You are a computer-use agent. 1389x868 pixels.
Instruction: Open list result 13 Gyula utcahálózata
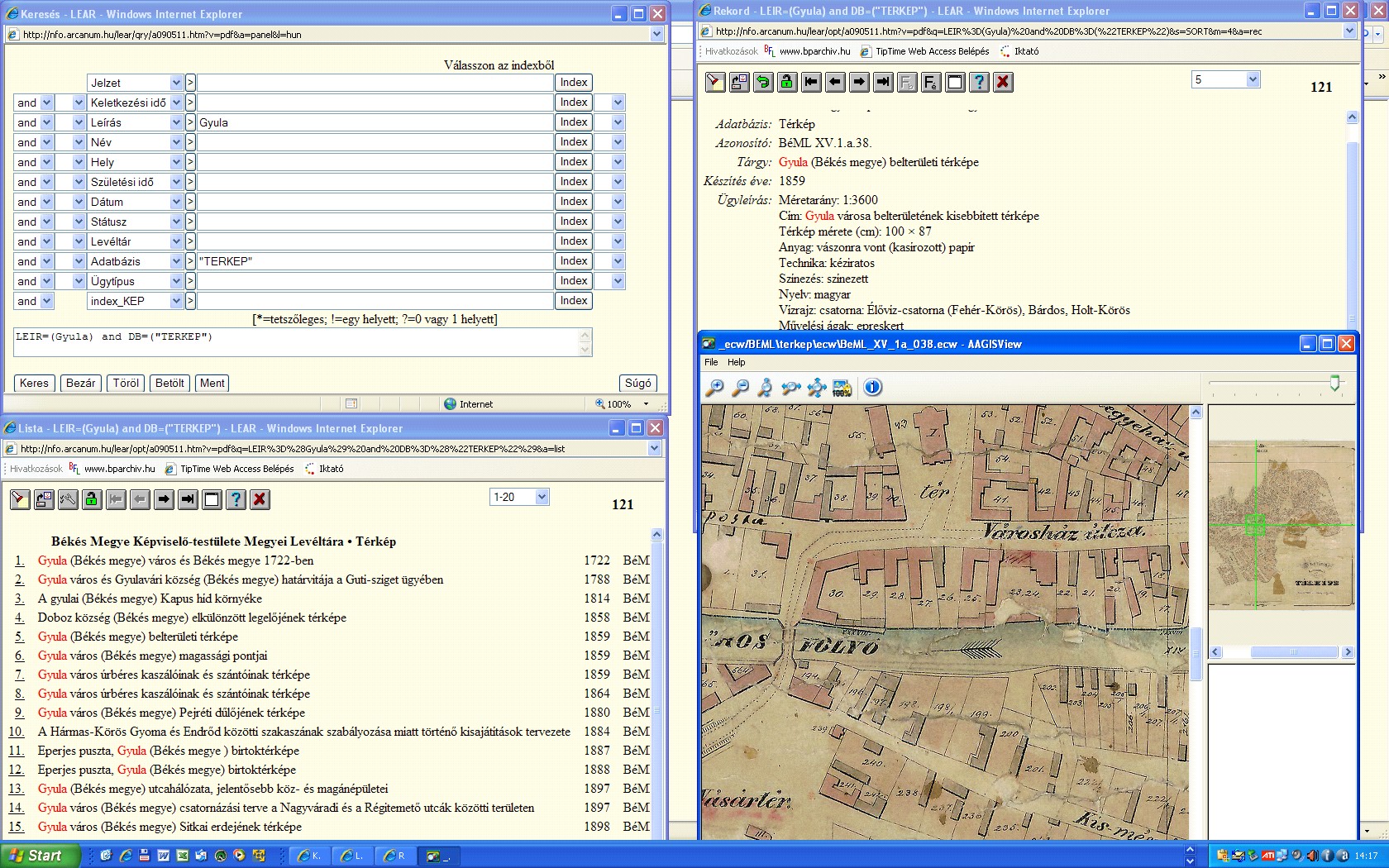point(212,789)
